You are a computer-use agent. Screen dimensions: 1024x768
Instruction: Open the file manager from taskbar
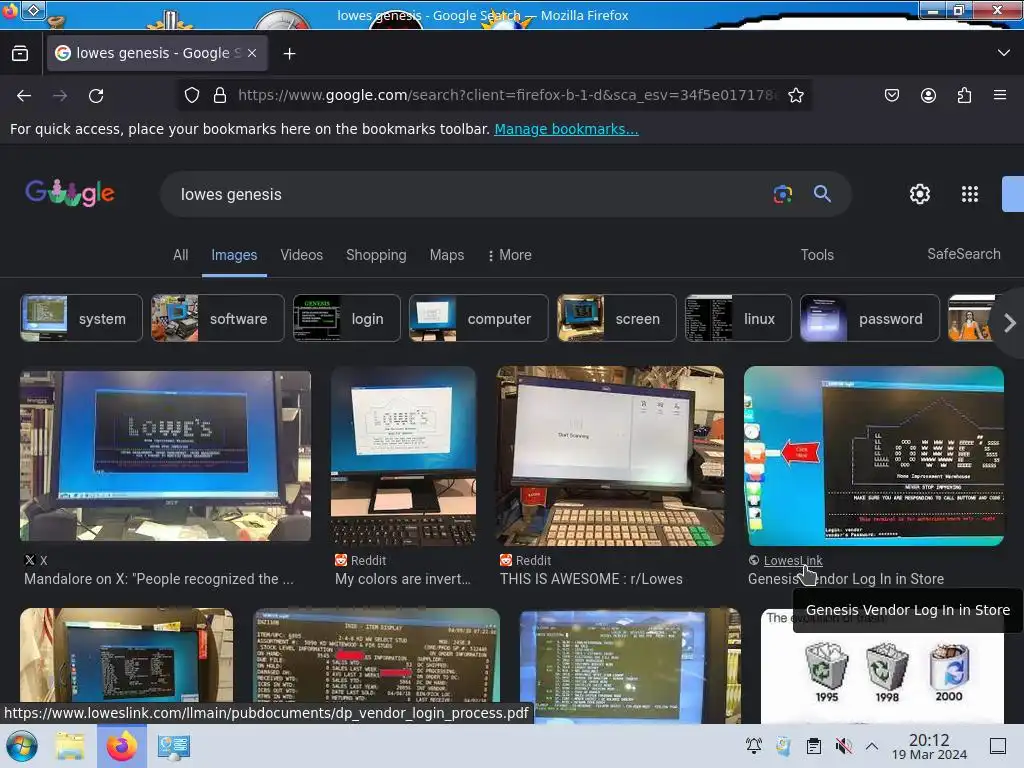[69, 746]
